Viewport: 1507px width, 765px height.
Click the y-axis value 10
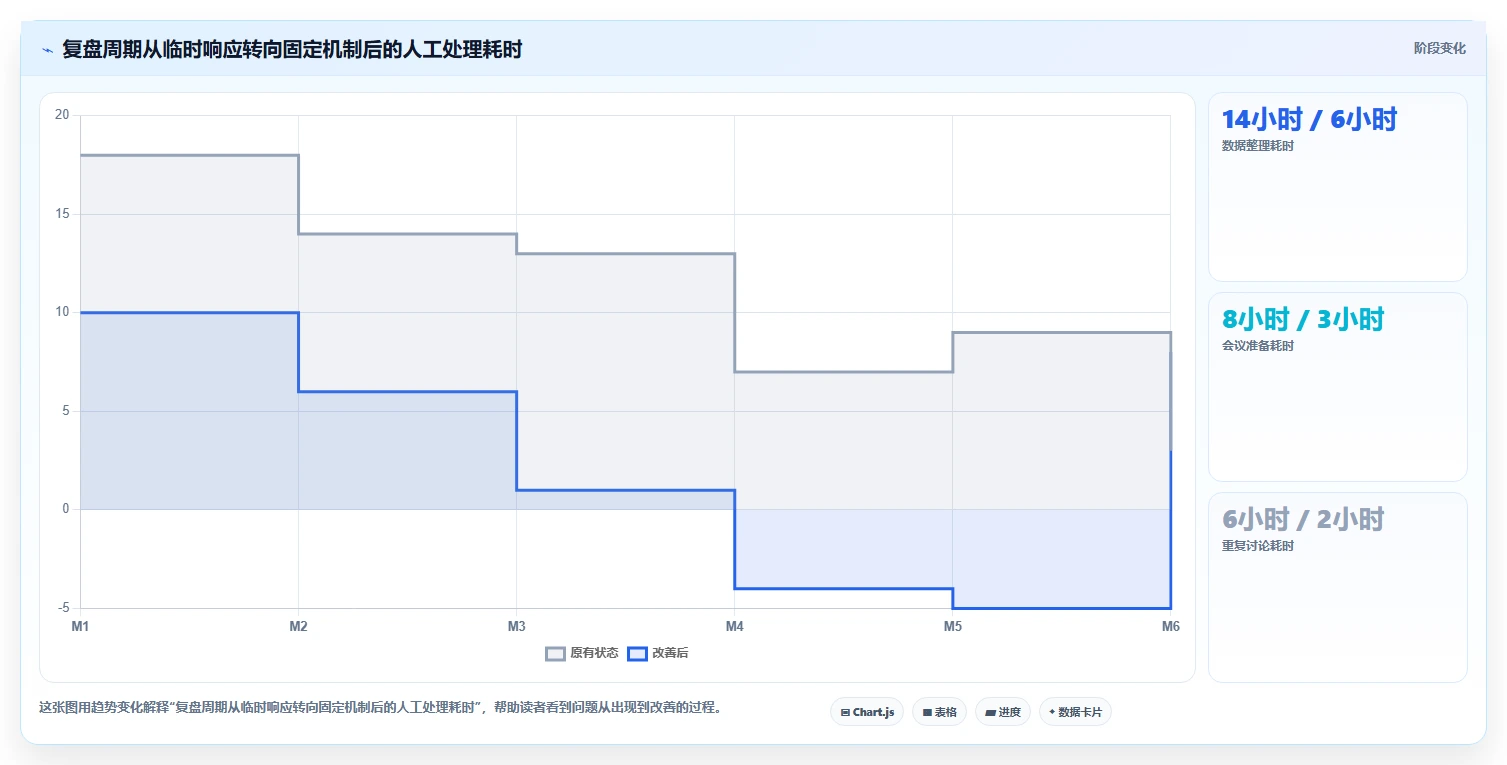click(62, 312)
